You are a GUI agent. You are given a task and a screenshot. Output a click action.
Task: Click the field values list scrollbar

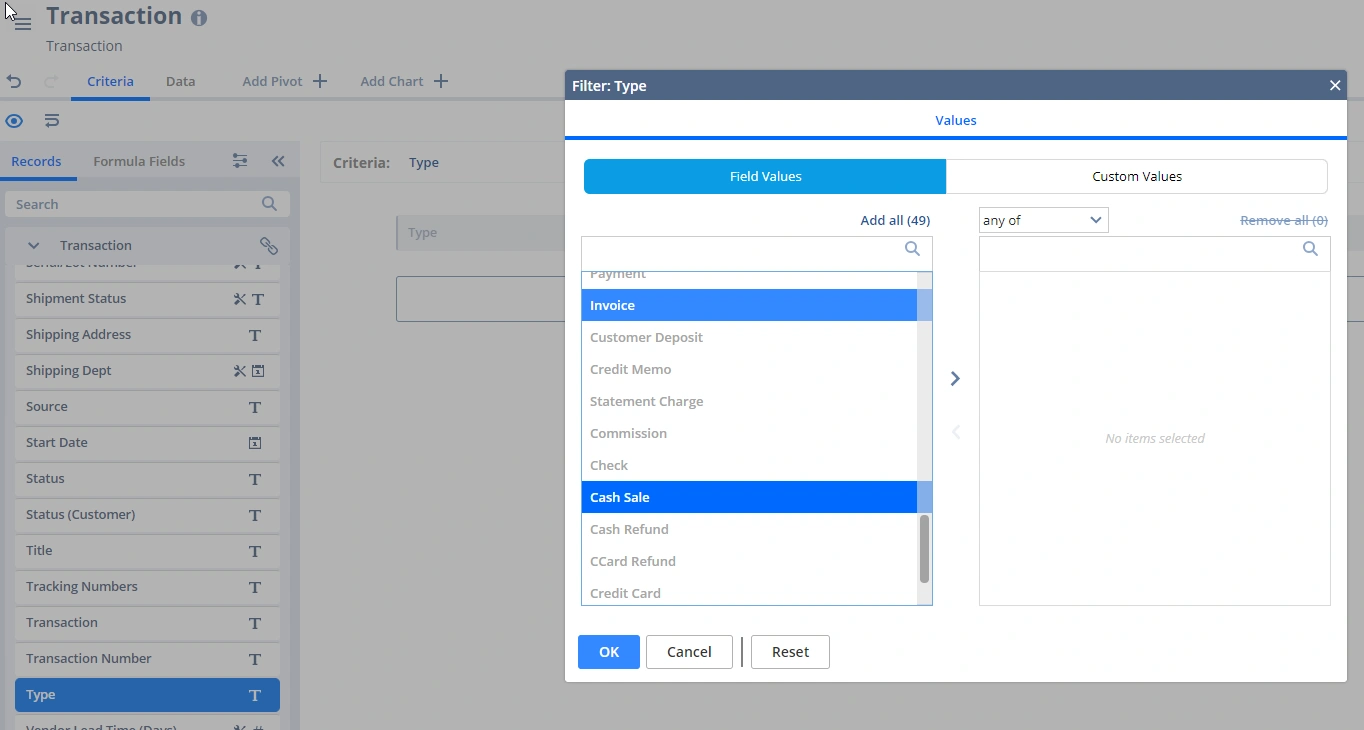924,548
